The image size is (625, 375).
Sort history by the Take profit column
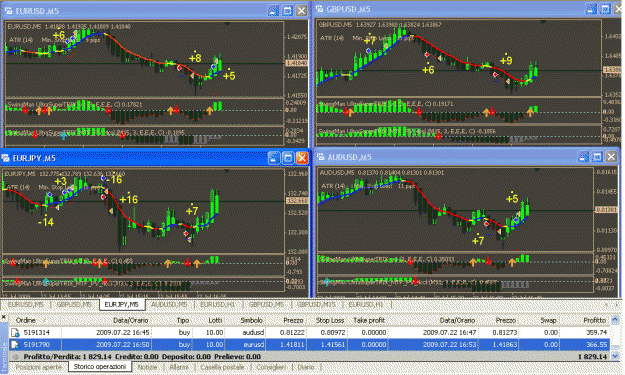pos(369,320)
